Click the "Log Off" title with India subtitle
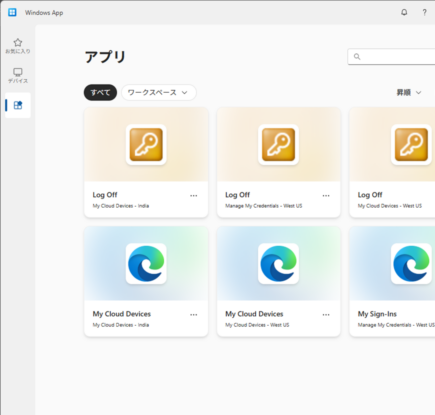Screen dimensions: 435x415 (105, 195)
